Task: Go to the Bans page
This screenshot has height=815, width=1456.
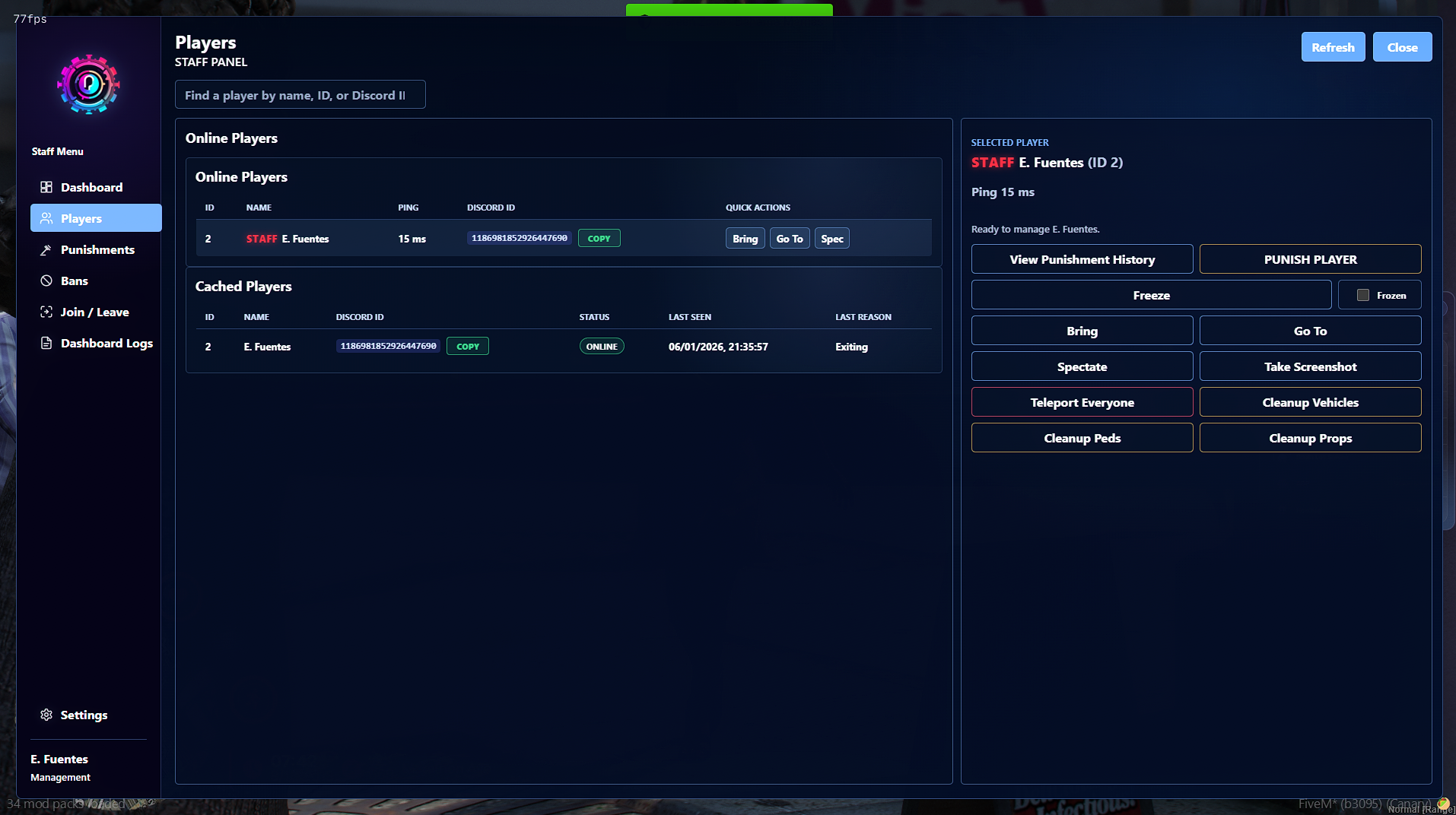Action: [x=96, y=281]
